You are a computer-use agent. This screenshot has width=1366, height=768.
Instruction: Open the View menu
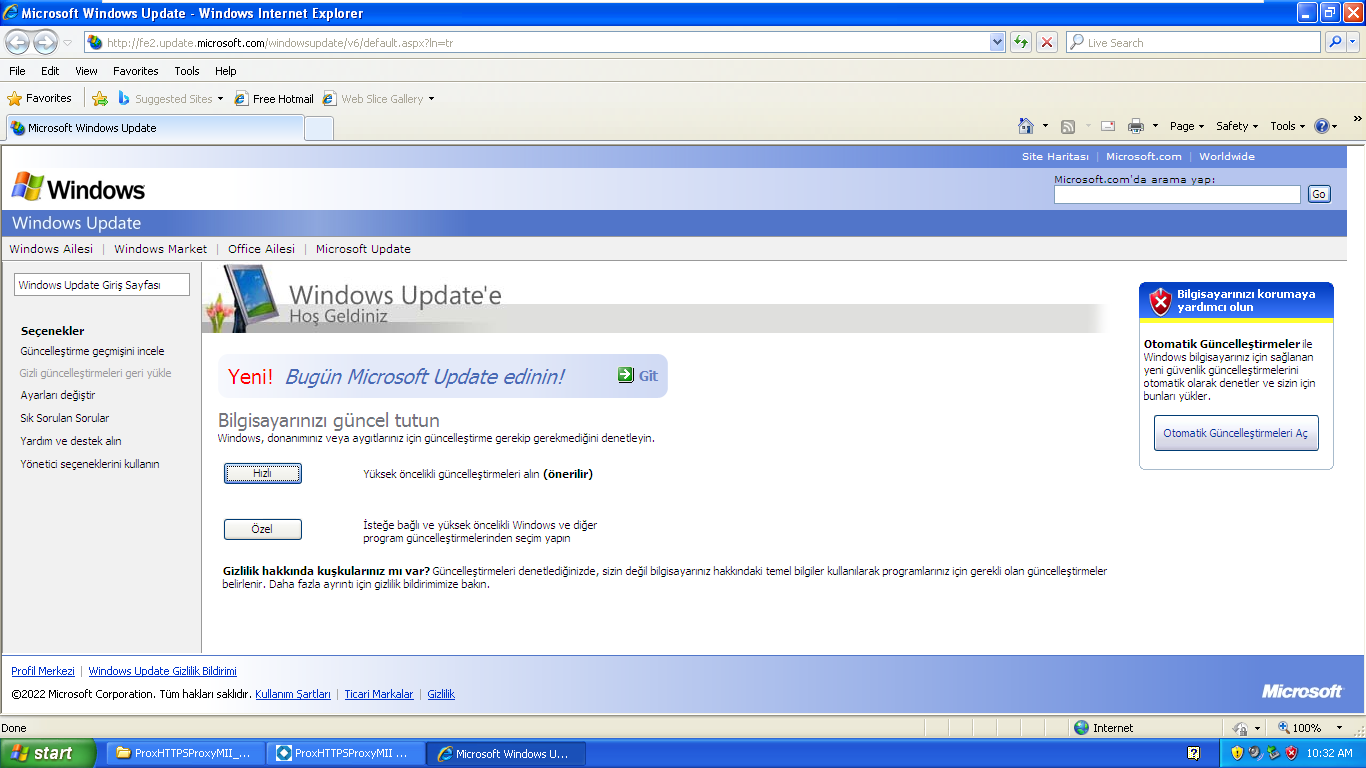click(x=86, y=71)
